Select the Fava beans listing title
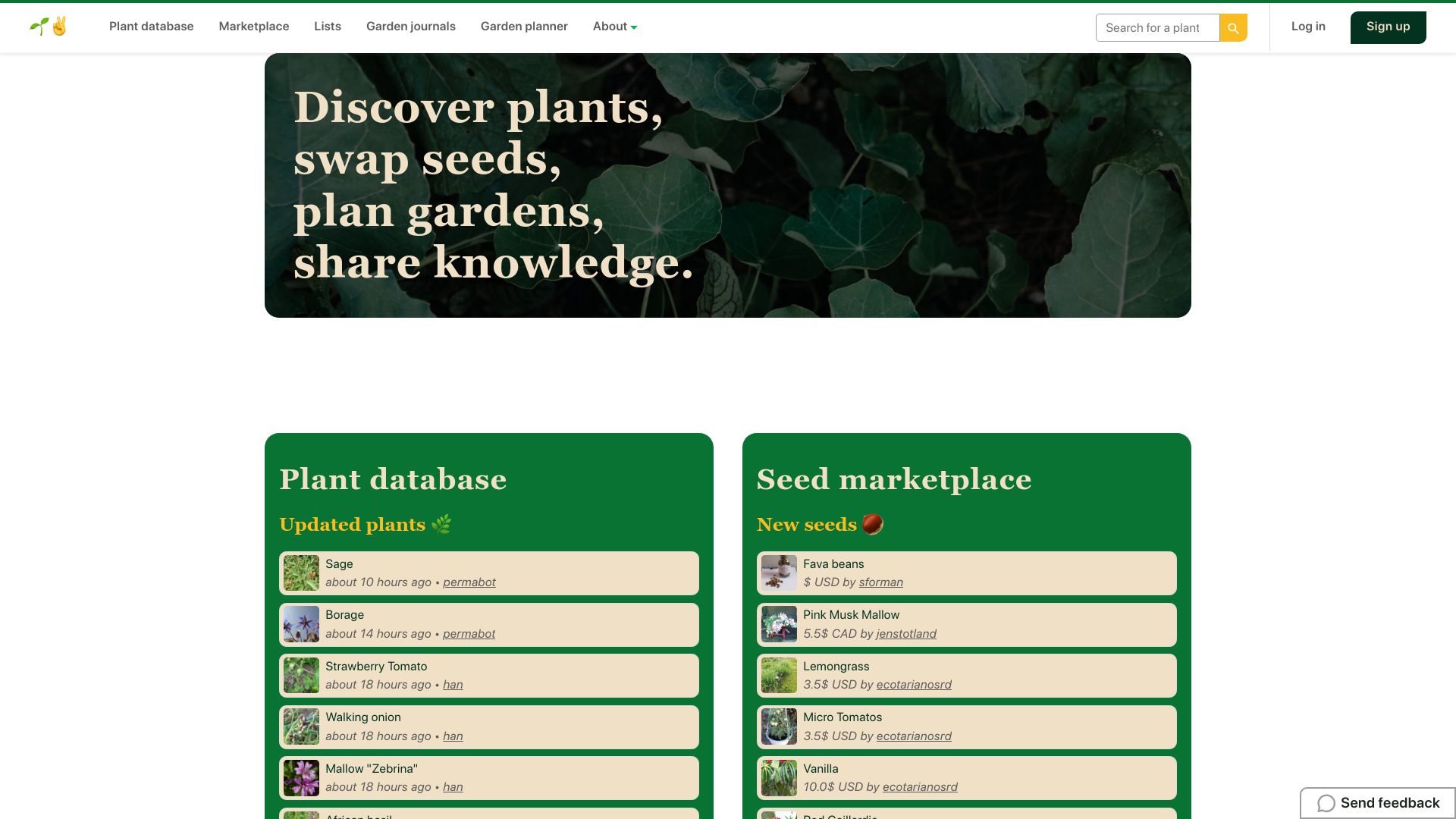1456x819 pixels. 833,564
